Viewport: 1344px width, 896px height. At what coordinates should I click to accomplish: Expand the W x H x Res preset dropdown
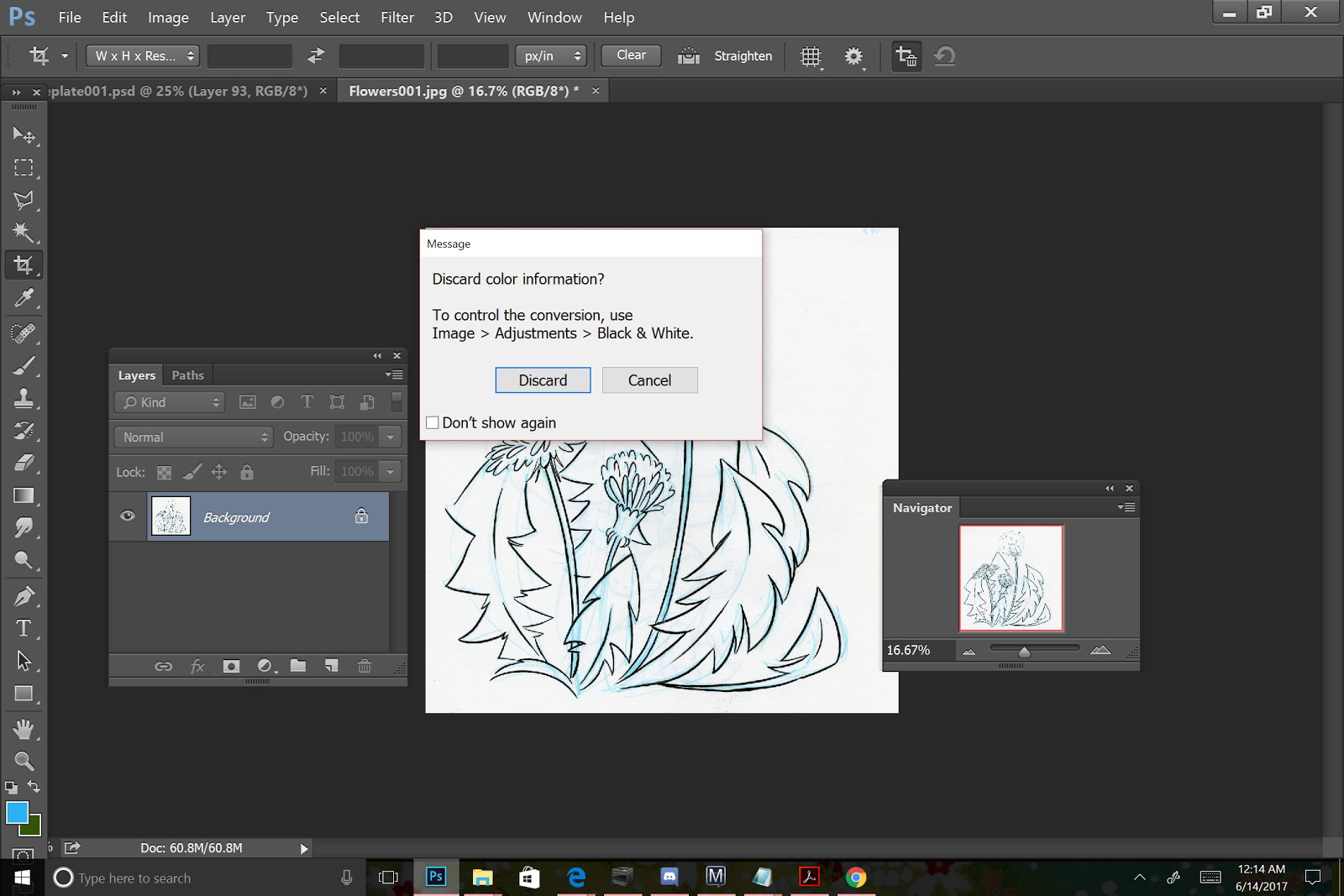143,56
